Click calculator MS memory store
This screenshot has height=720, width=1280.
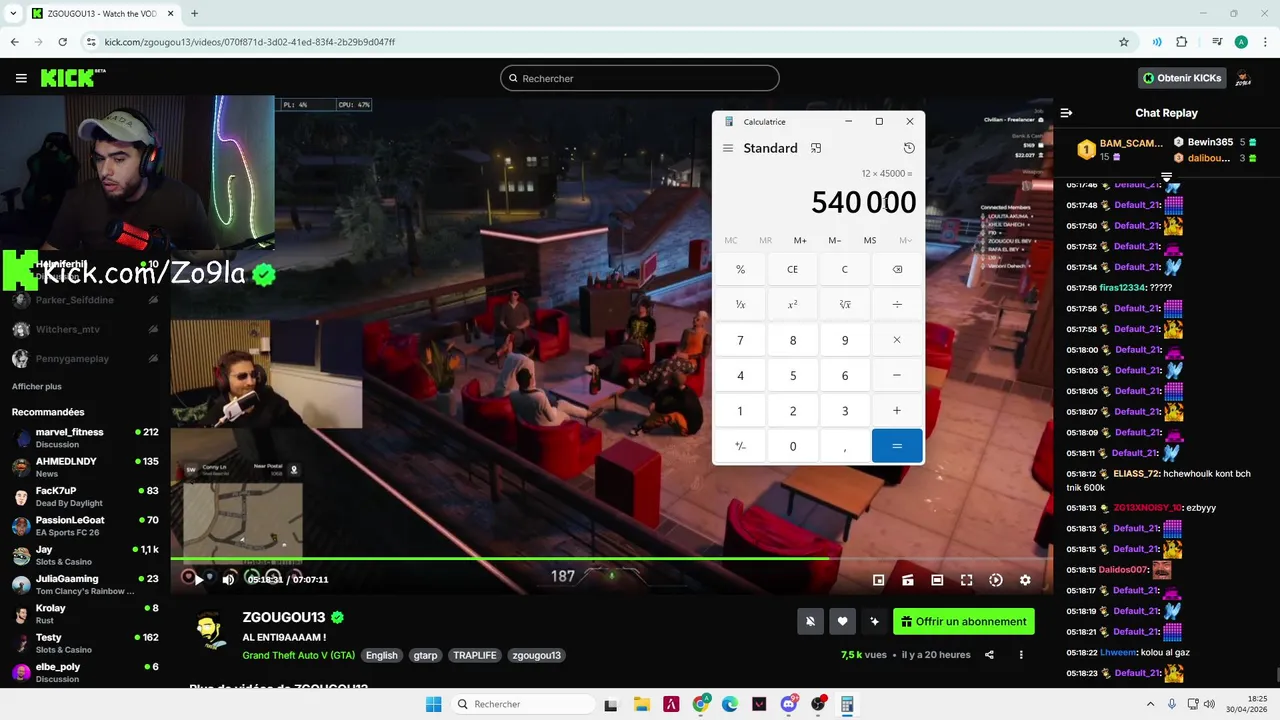(x=870, y=240)
